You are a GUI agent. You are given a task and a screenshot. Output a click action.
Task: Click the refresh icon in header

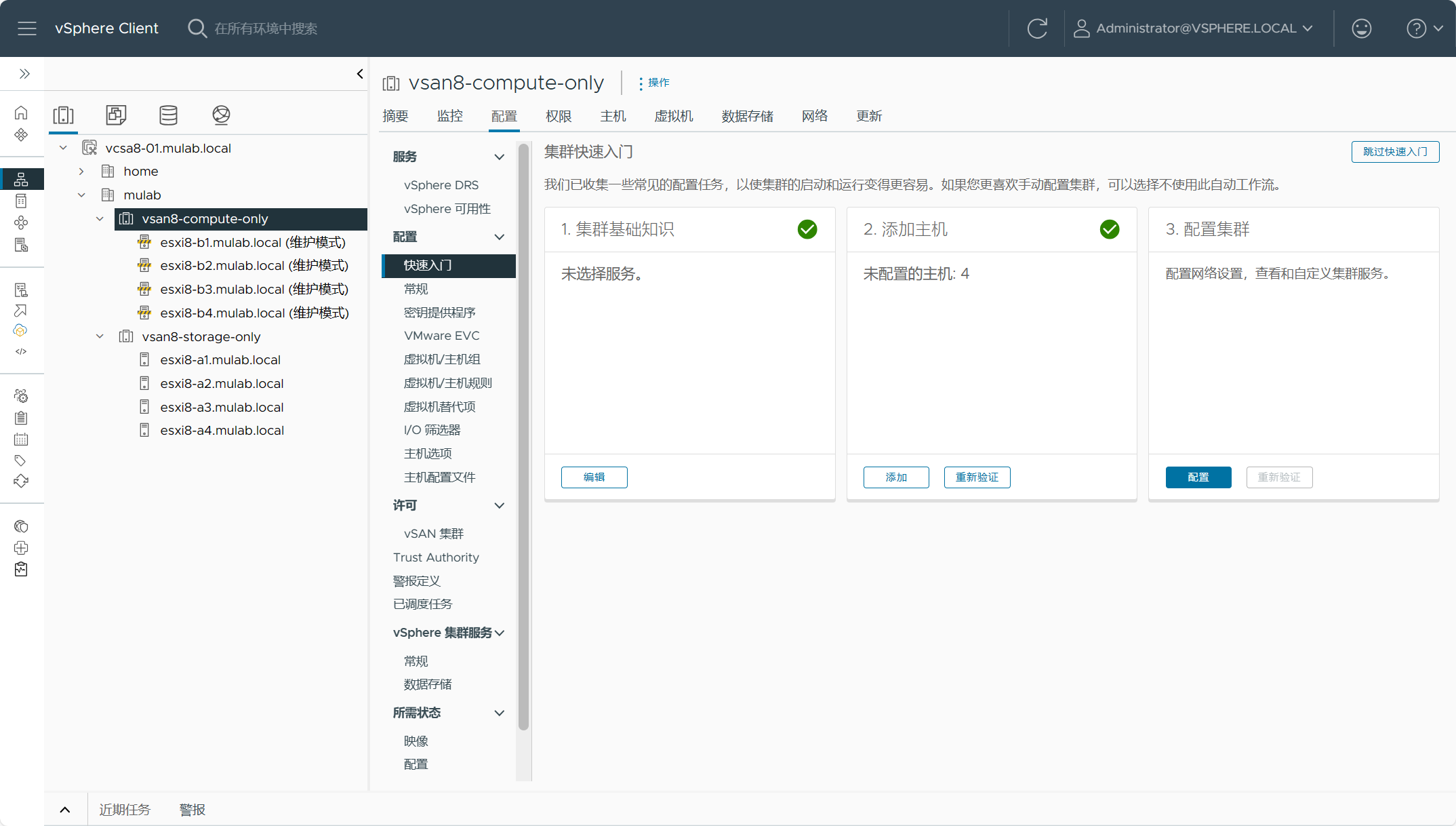1037,28
